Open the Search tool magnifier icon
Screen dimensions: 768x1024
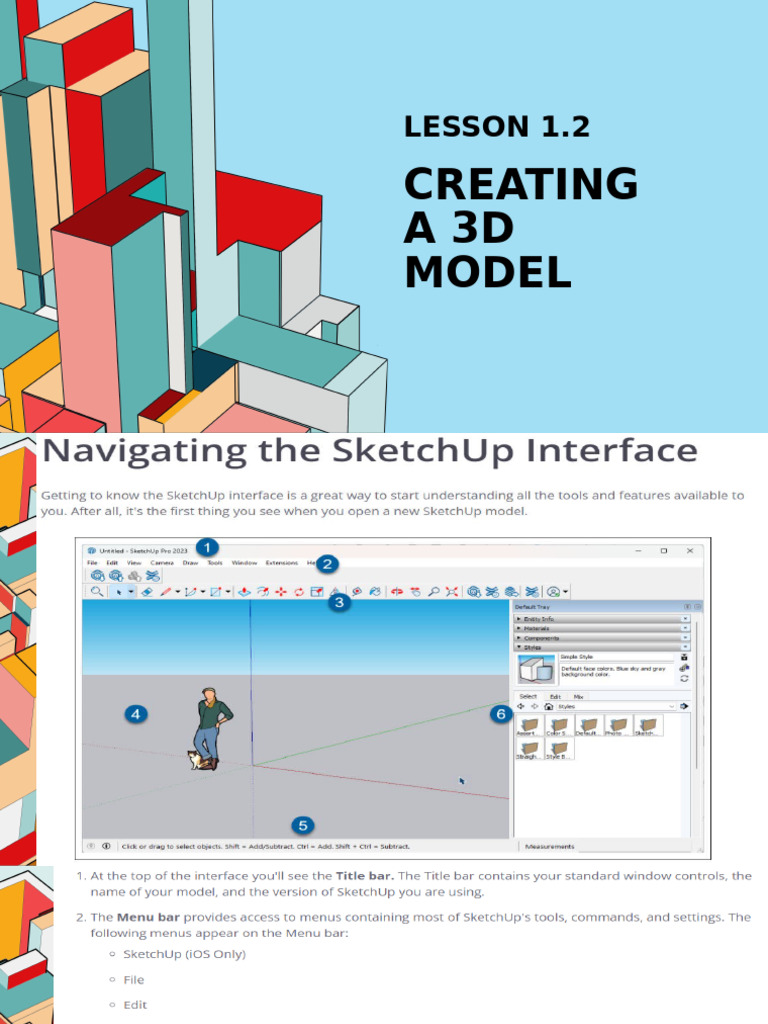pyautogui.click(x=97, y=592)
